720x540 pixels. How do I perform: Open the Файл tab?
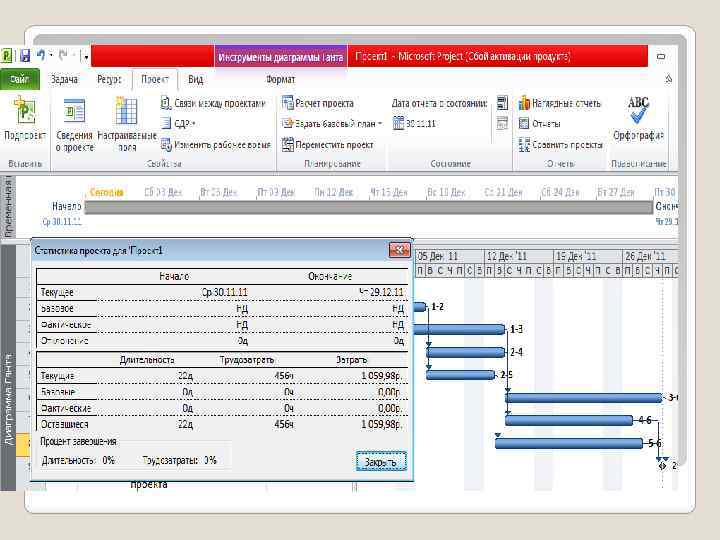(x=20, y=79)
